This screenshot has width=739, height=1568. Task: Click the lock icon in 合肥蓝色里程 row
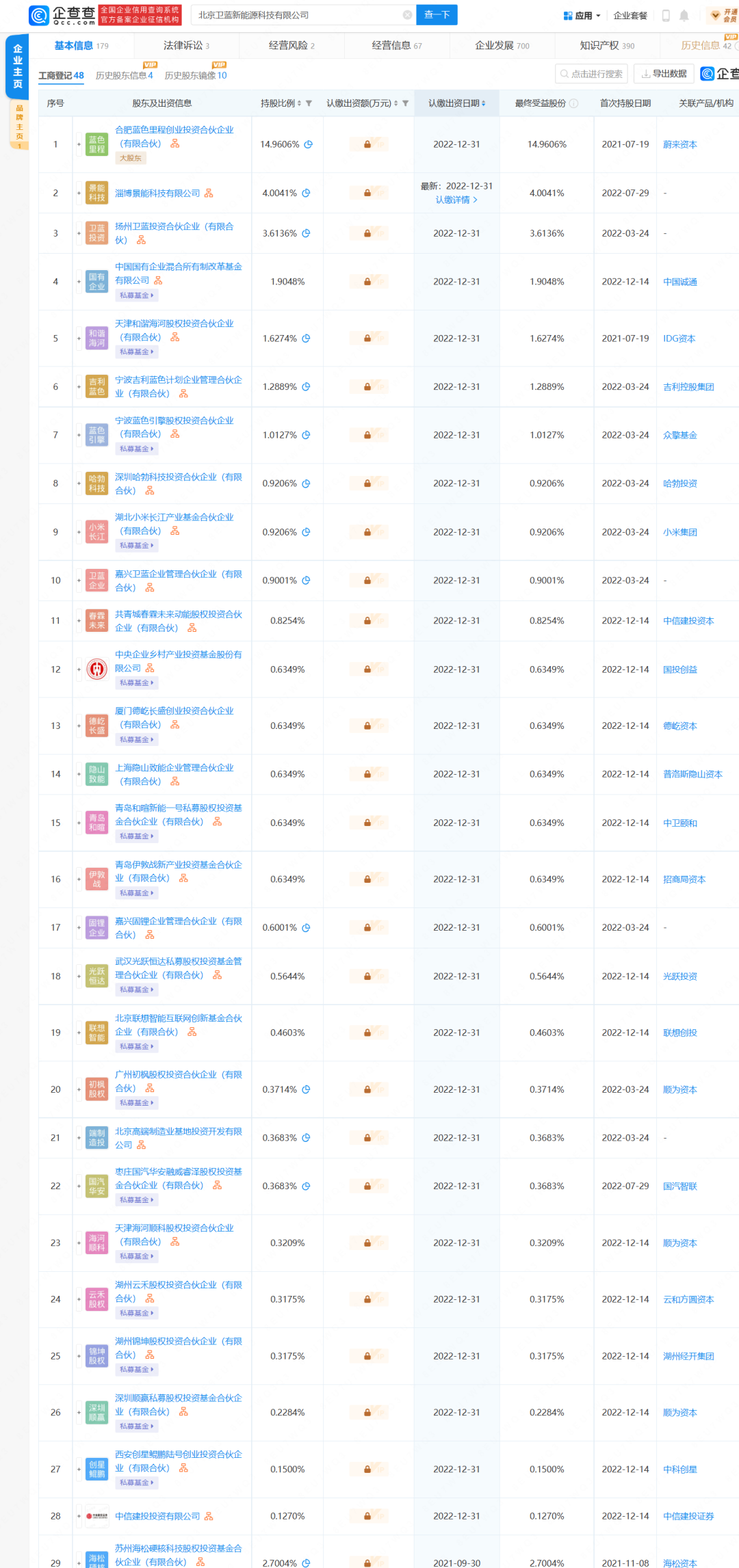coord(367,144)
